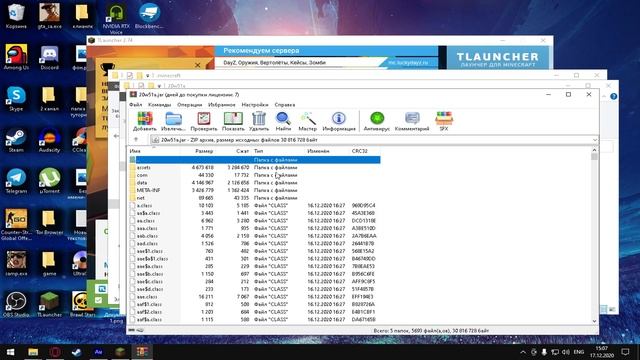This screenshot has height=360, width=640.
Task: Open the uTorrent desktop shortcut
Action: click(49, 181)
